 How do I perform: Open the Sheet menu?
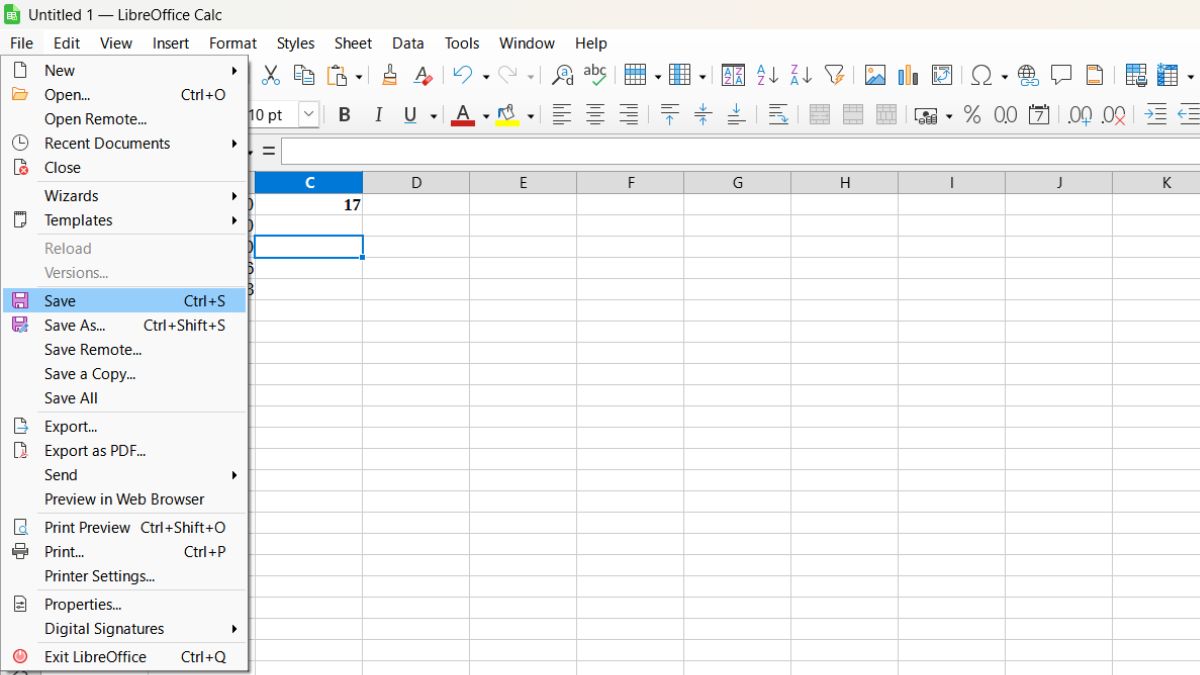click(353, 43)
